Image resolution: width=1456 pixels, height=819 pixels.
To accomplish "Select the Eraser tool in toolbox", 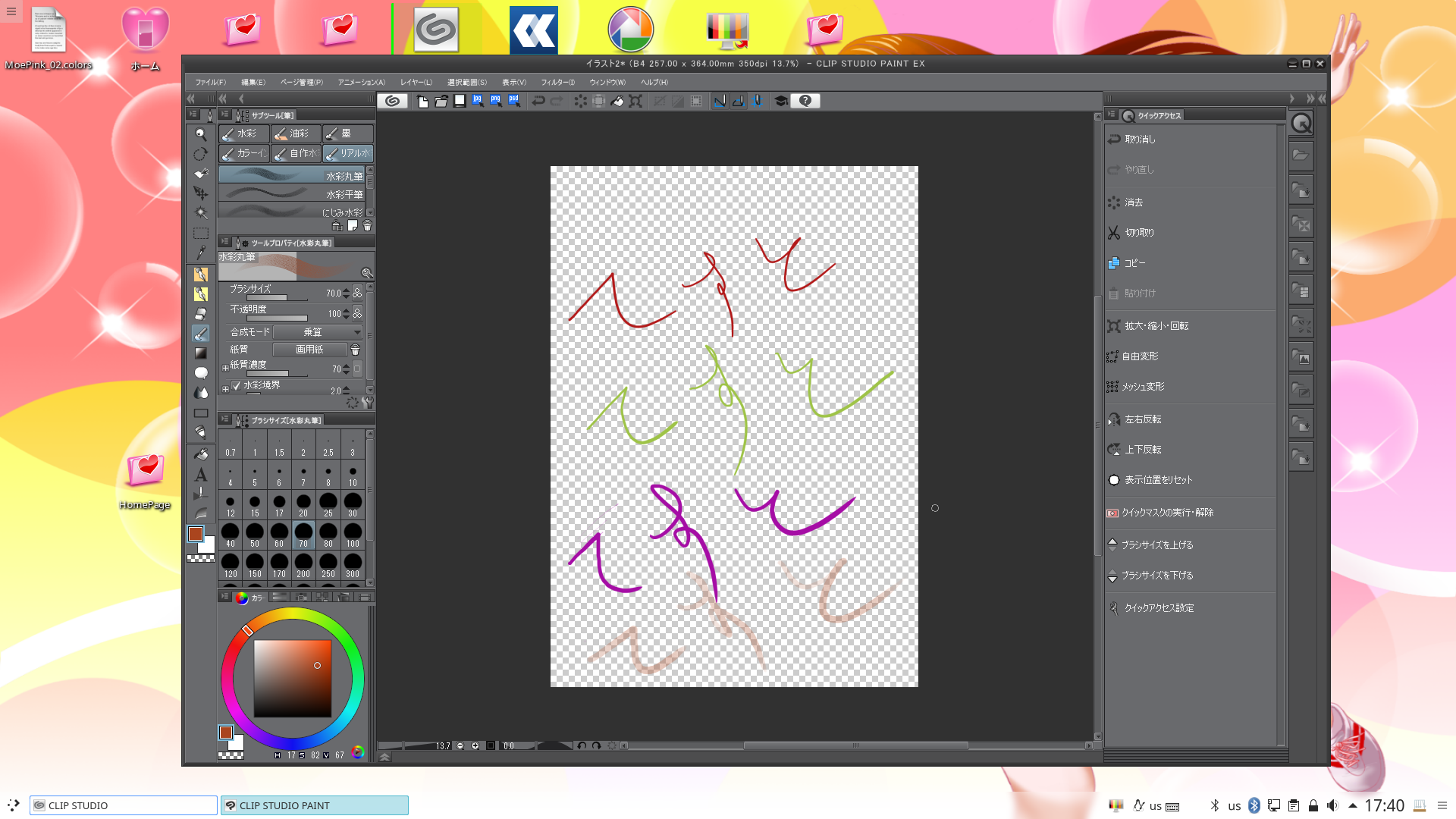I will 200,313.
